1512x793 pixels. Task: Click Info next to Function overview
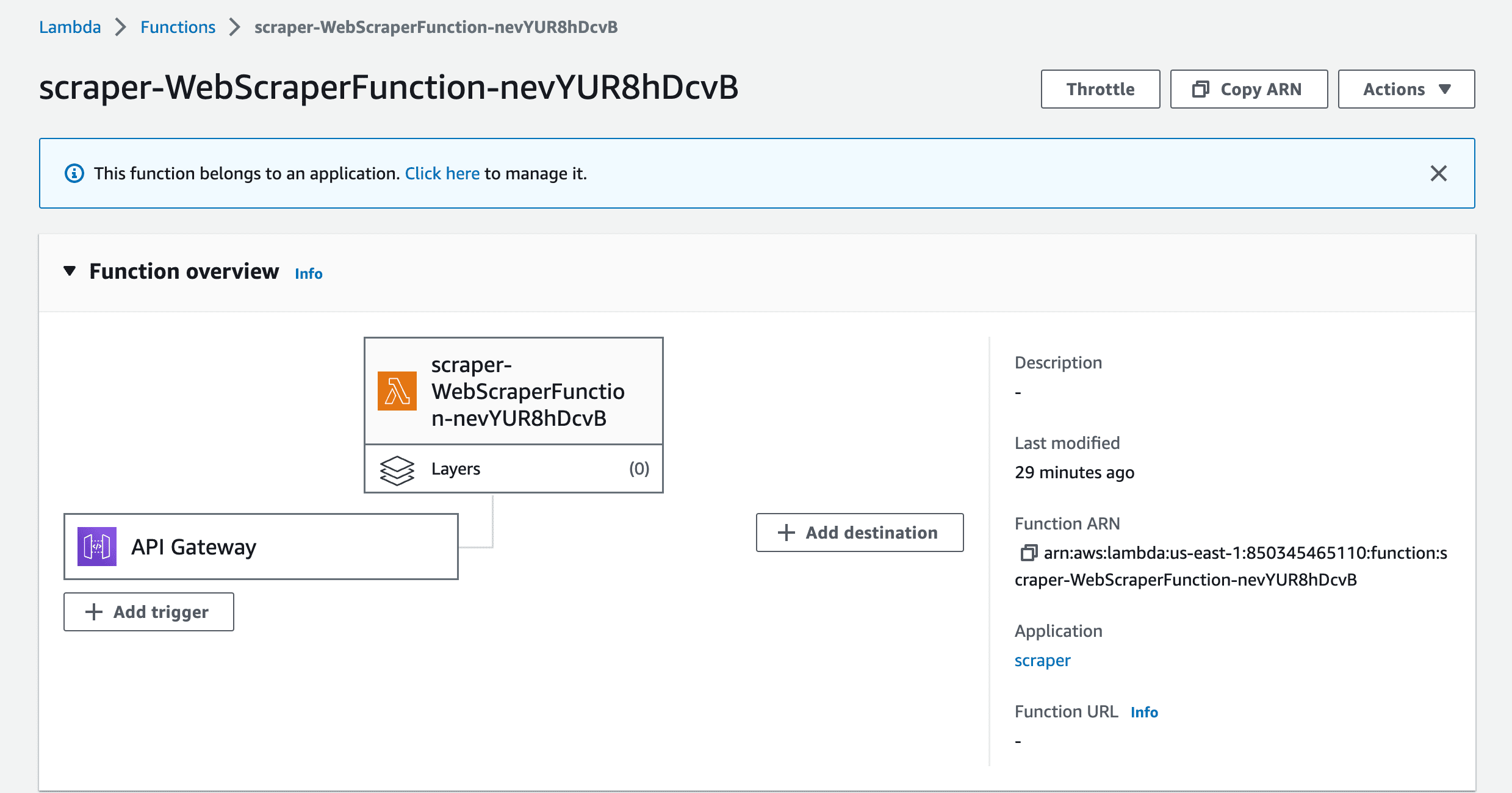[308, 273]
